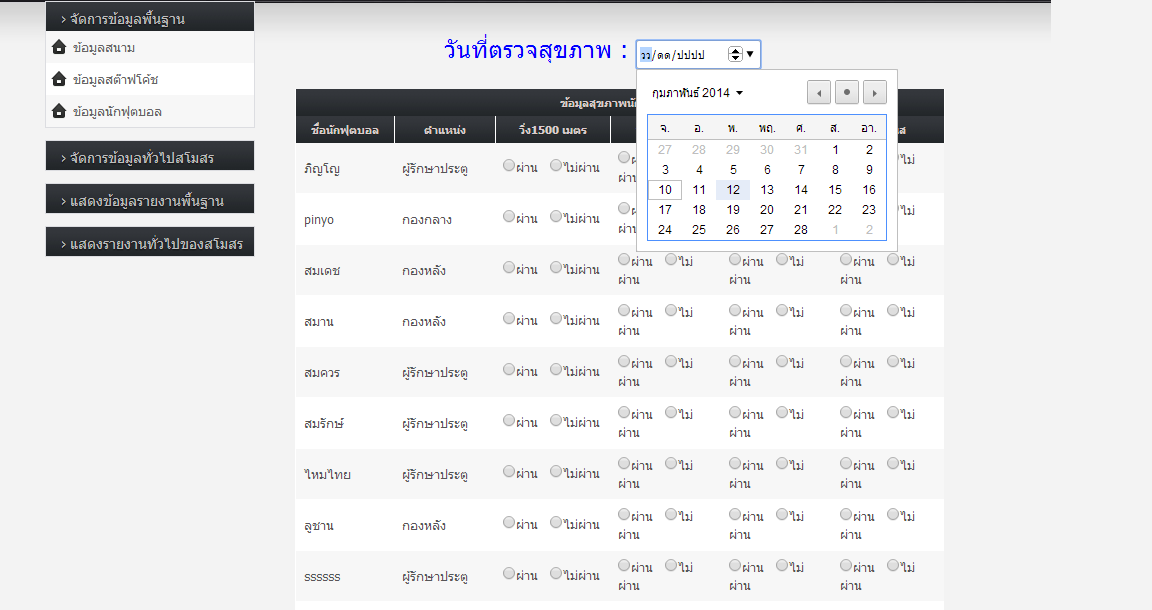Open ข้อมูลนักฟุตบอล menu item

pos(118,112)
